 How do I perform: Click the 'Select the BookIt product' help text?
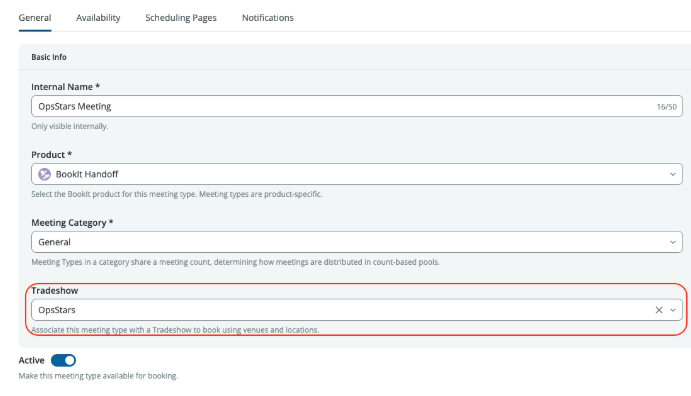point(177,194)
